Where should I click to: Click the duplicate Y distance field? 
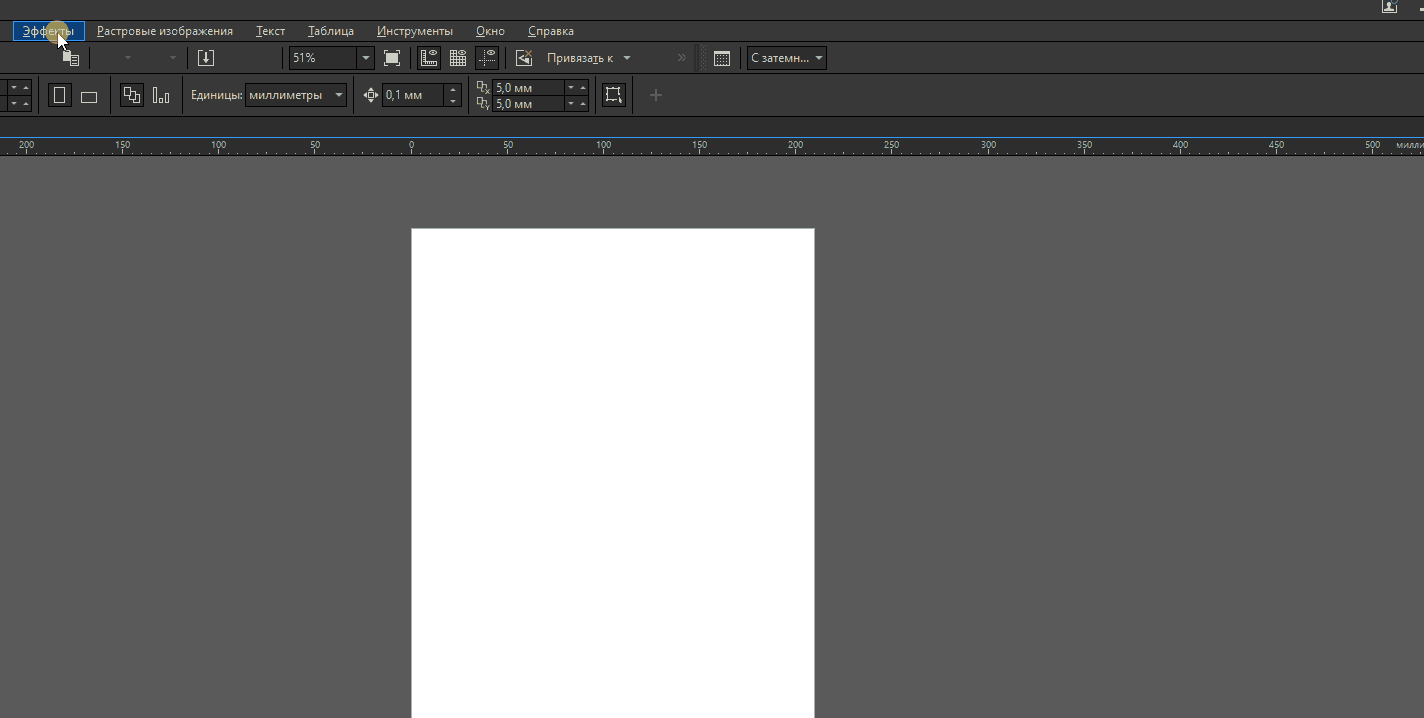528,104
